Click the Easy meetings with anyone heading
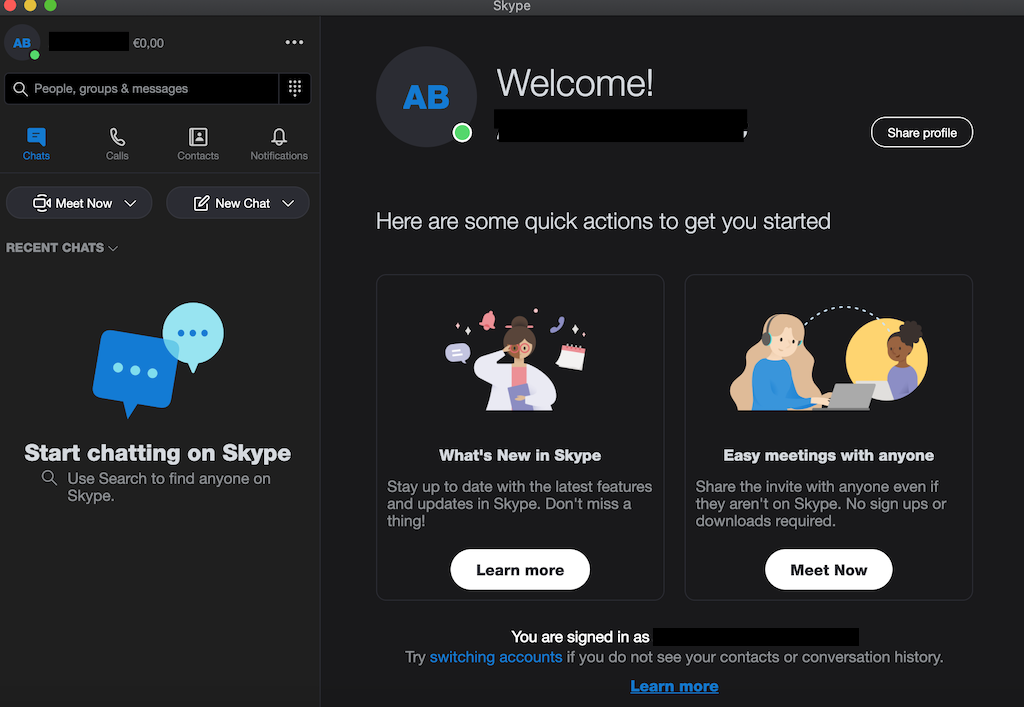This screenshot has height=707, width=1024. point(828,455)
